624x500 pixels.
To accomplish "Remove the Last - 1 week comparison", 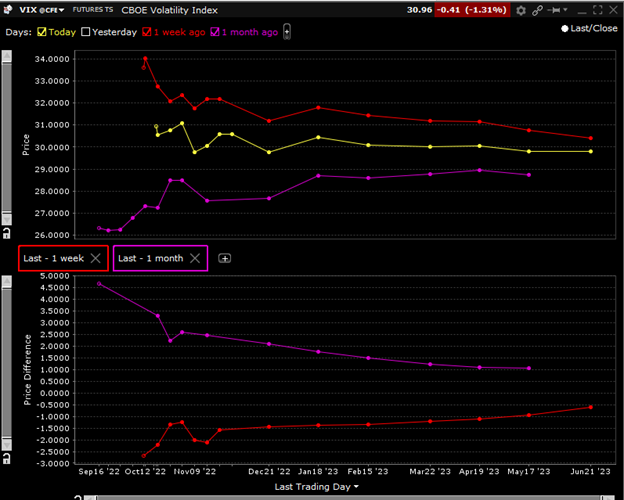I will (x=96, y=258).
